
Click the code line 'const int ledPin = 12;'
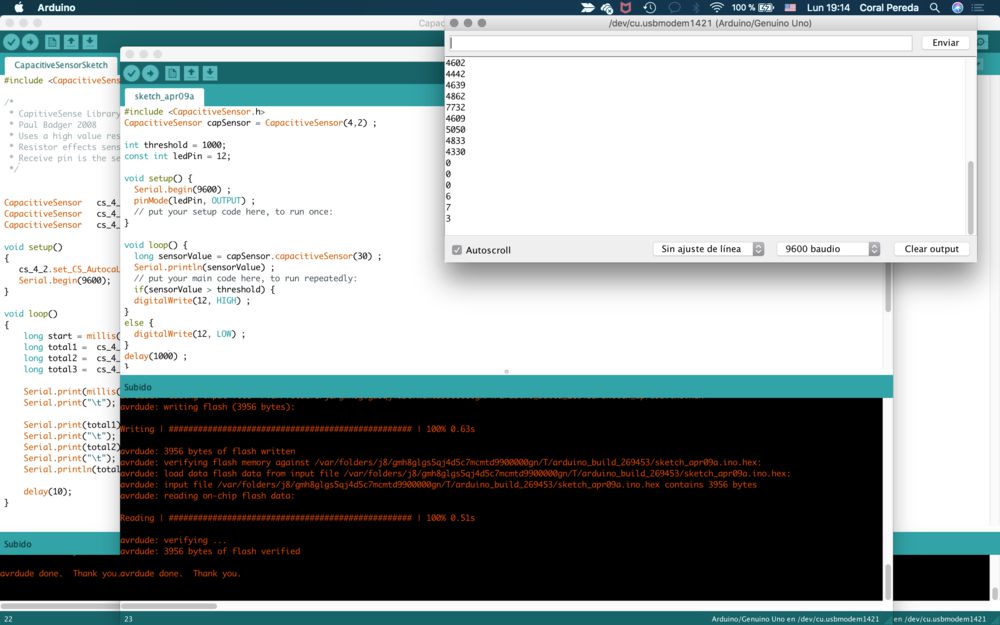coord(177,156)
